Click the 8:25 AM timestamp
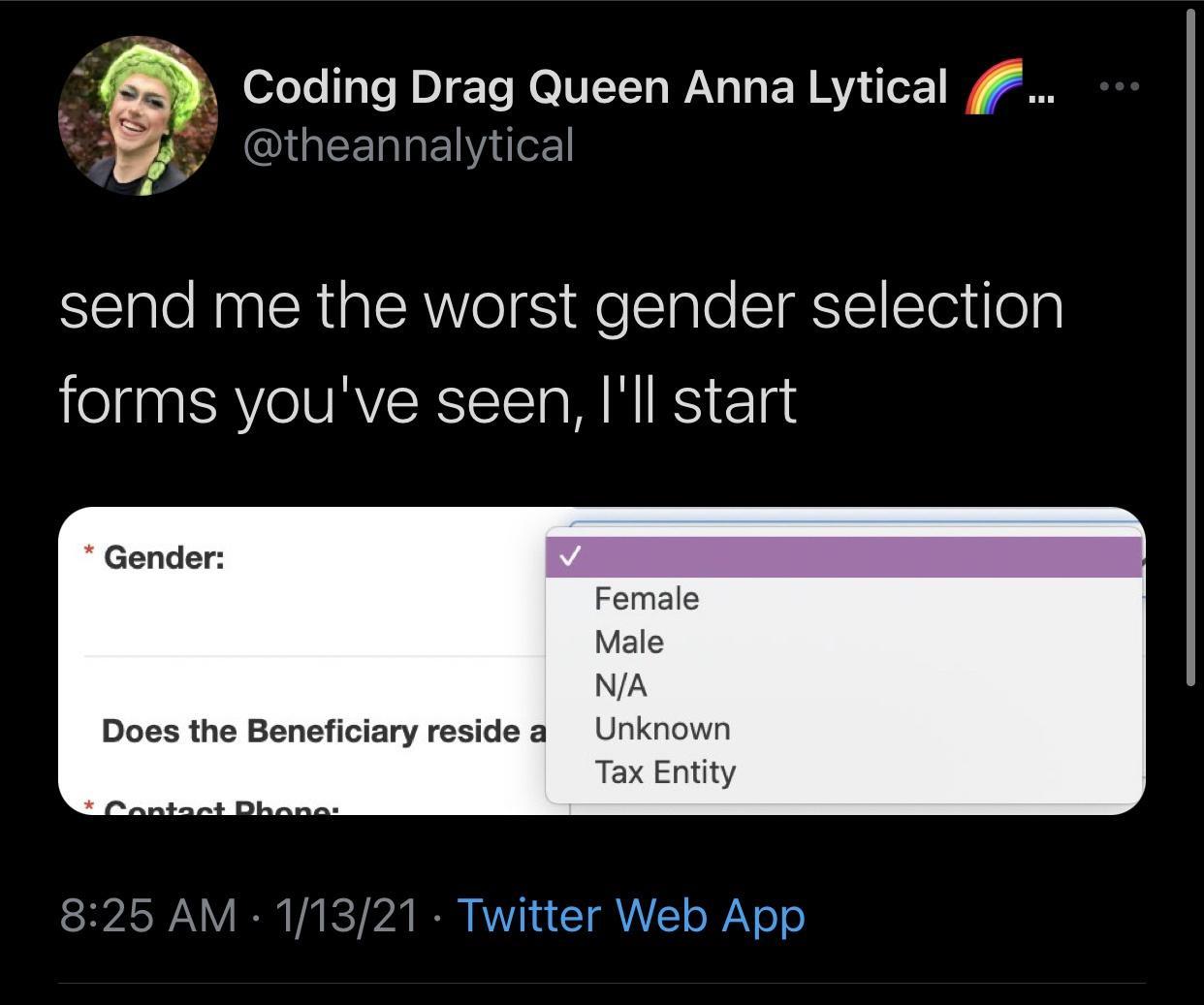 point(147,916)
